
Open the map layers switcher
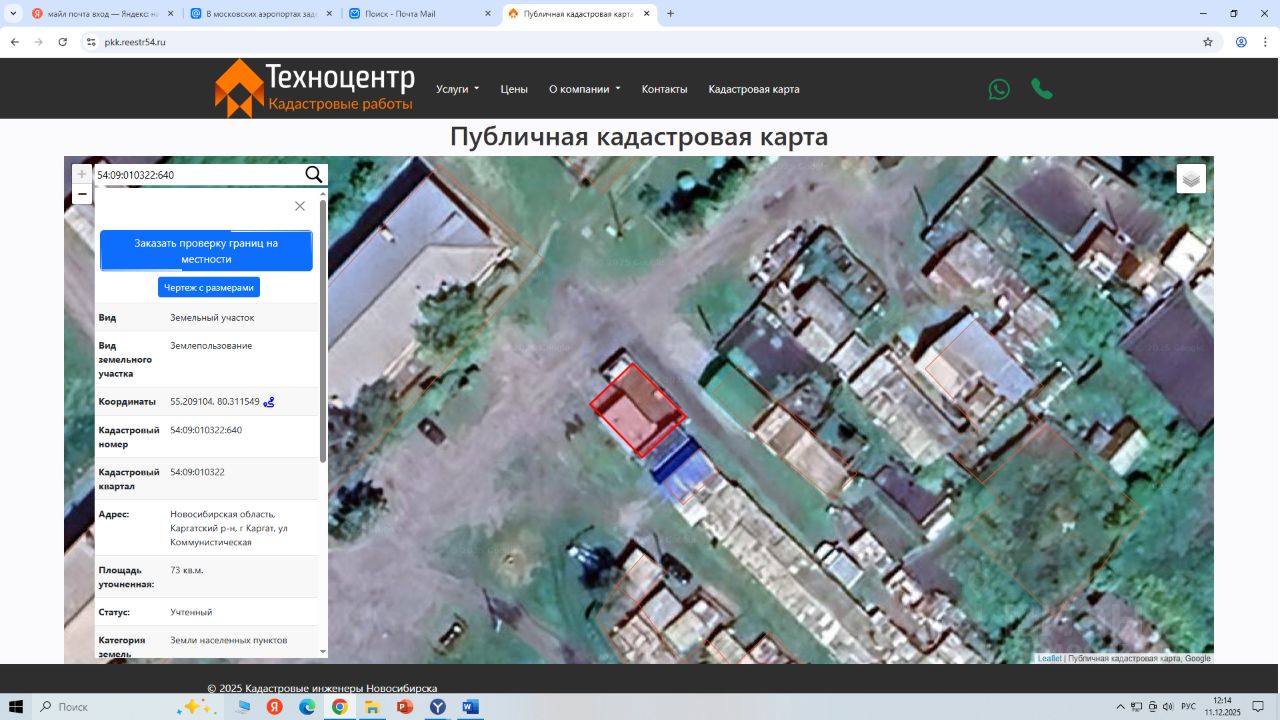[1191, 178]
